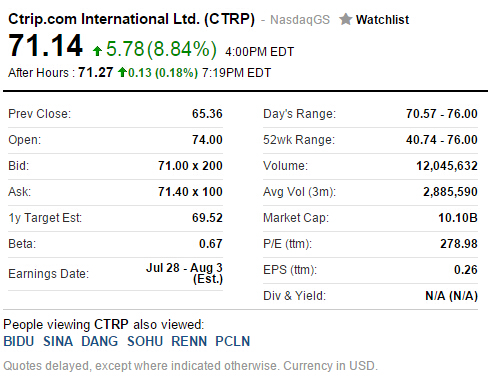Viewport: 488px width, 382px height.
Task: Open the RENN ticker link
Action: pyautogui.click(x=189, y=341)
